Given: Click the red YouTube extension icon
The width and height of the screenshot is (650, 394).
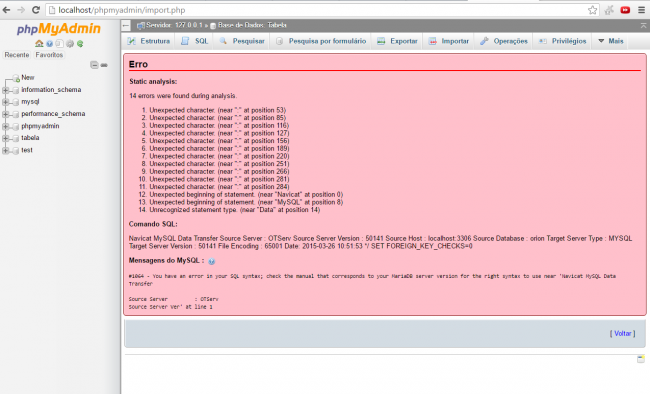Looking at the screenshot, I should pyautogui.click(x=625, y=10).
